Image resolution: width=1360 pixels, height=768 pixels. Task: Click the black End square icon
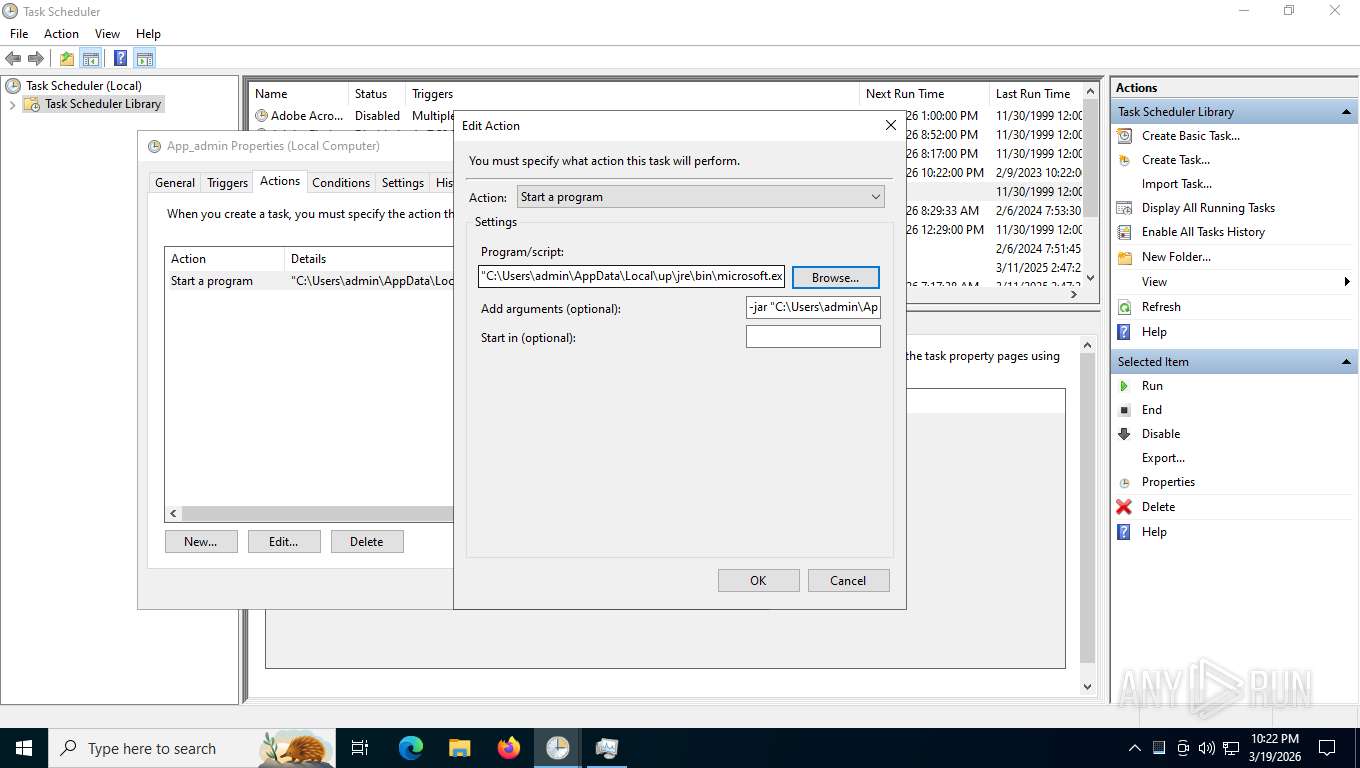tap(1125, 410)
